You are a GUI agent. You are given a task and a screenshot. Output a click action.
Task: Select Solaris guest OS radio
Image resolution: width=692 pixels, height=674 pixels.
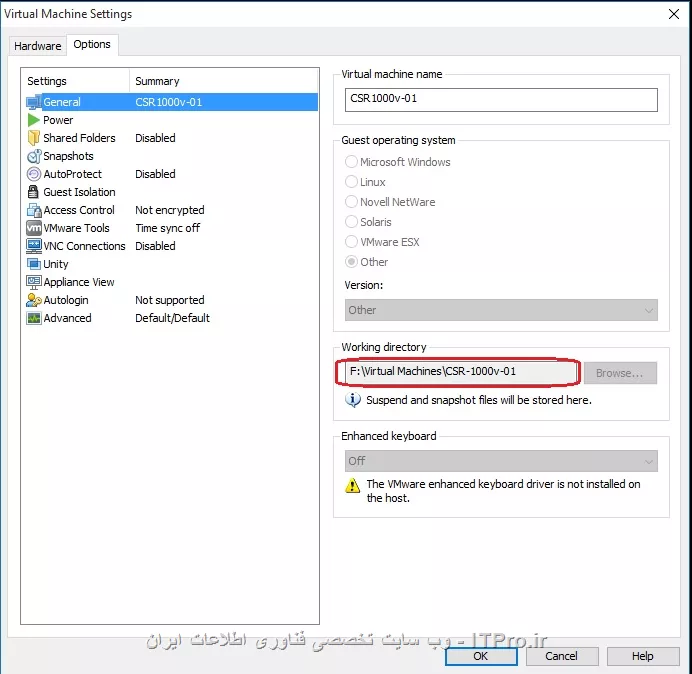click(351, 222)
